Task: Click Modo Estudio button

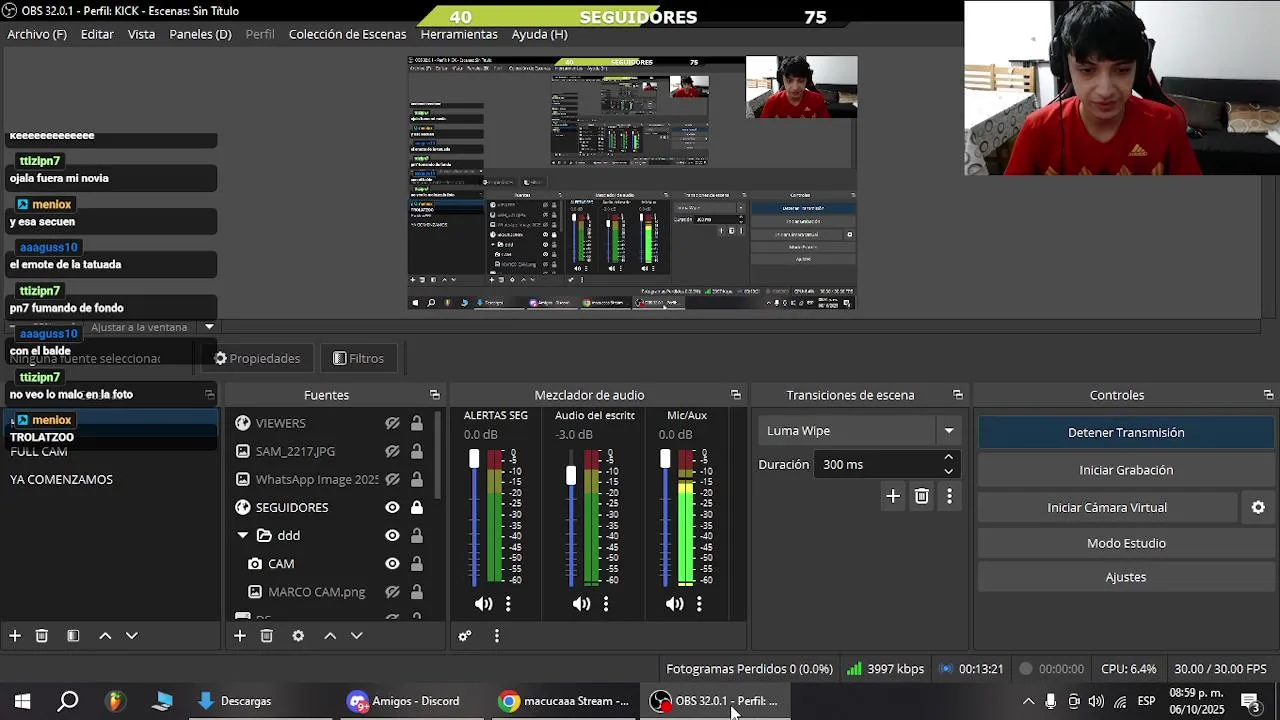Action: 1126,543
